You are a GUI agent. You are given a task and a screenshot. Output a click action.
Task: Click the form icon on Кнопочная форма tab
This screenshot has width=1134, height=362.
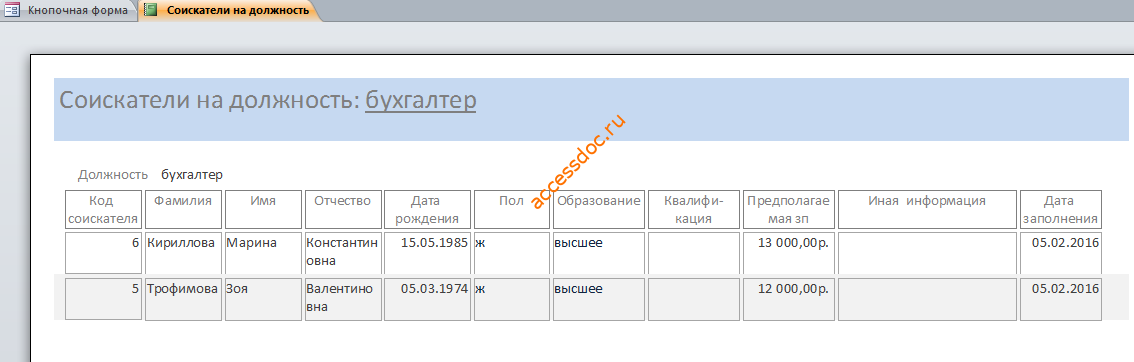click(12, 10)
